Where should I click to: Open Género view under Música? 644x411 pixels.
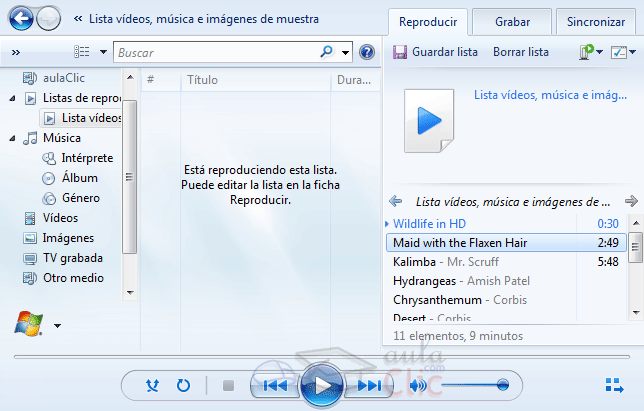tap(71, 198)
